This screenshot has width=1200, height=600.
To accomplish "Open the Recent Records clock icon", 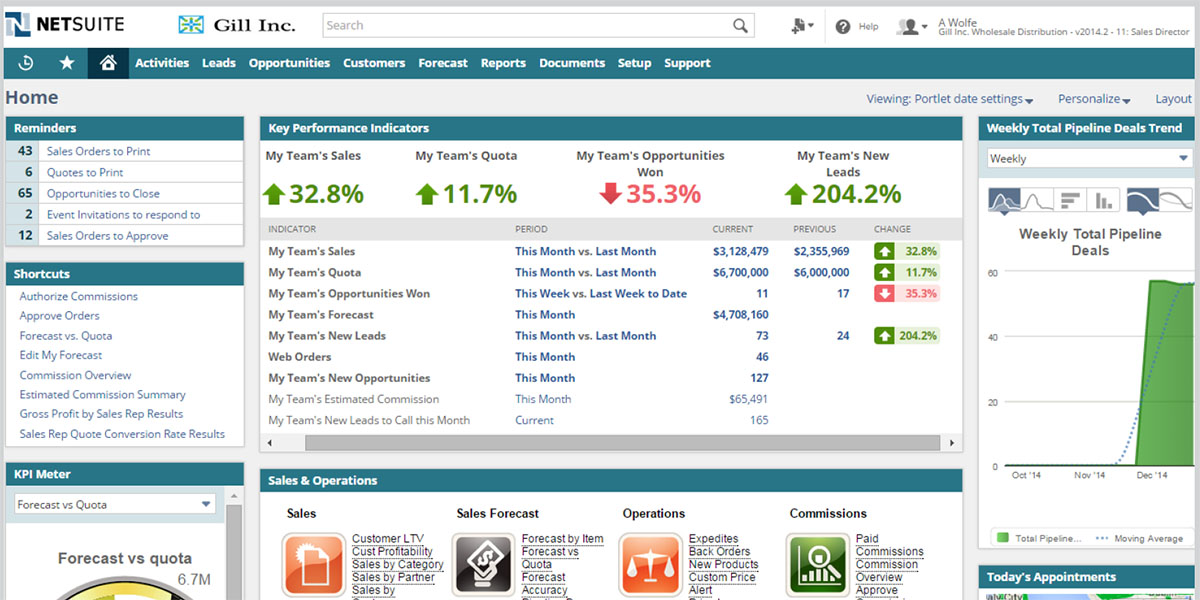I will (x=26, y=63).
